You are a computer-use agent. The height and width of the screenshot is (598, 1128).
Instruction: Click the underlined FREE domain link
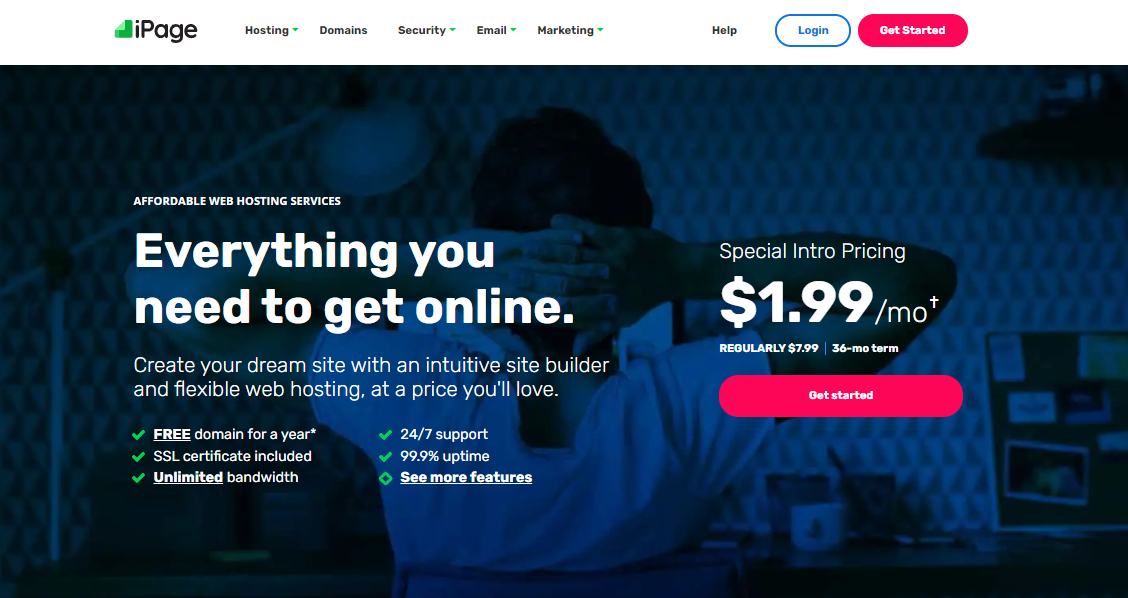tap(172, 434)
